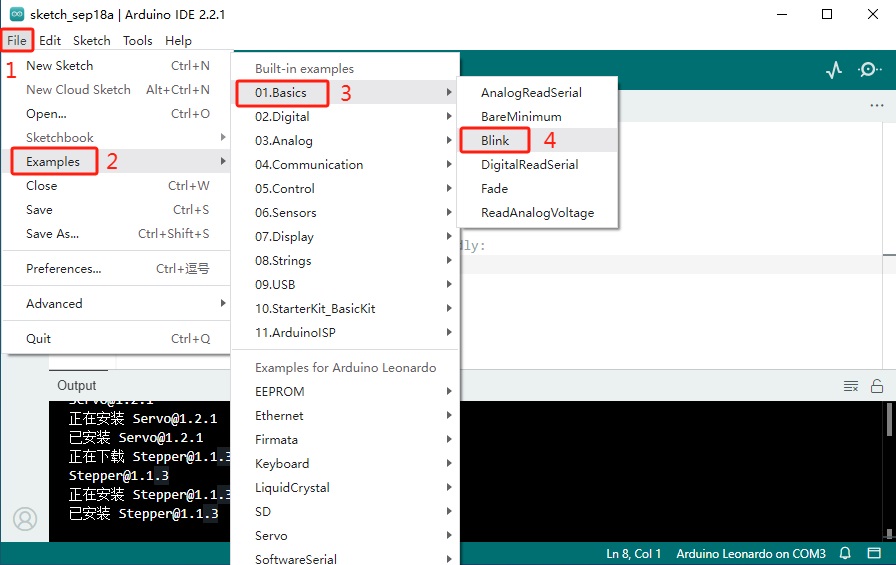Viewport: 896px width, 565px height.
Task: Open the Edit menu
Action: click(x=50, y=41)
